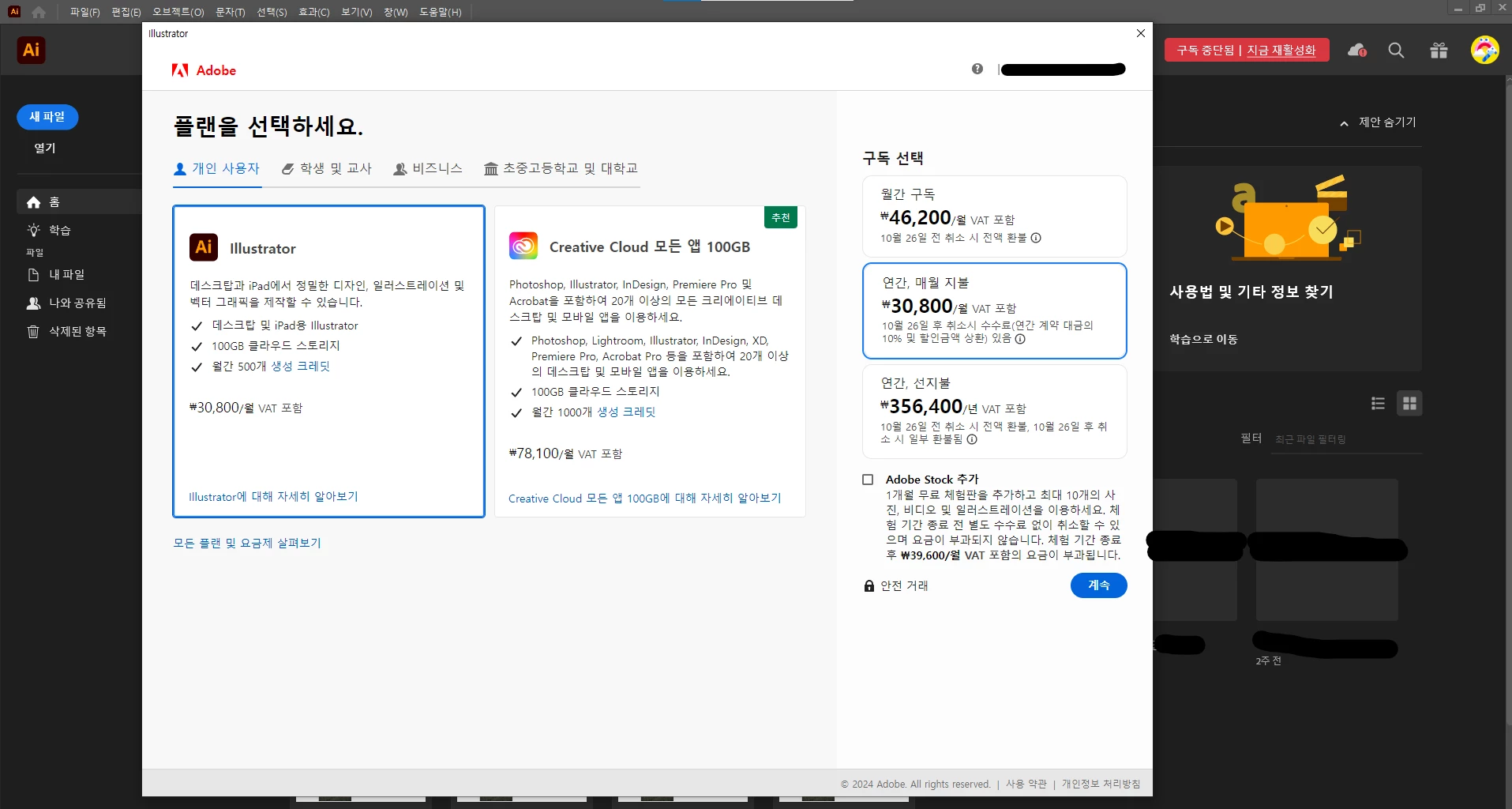This screenshot has height=809, width=1512.
Task: Collapse suggestions with 제안 숨기기
Action: point(1378,122)
